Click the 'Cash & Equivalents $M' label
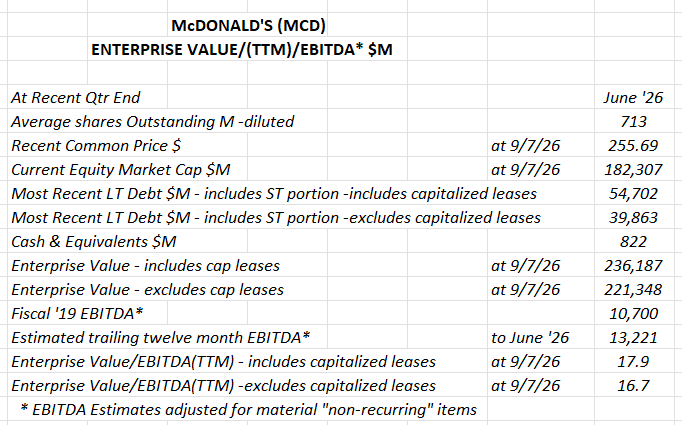 click(94, 241)
